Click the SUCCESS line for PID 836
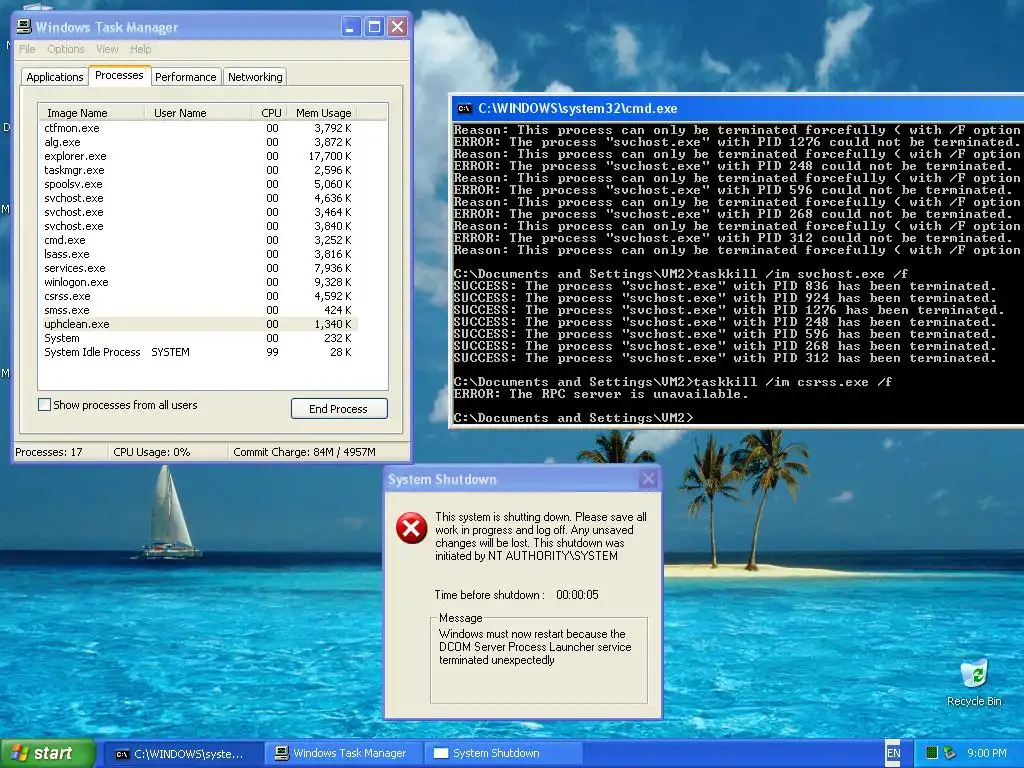 [x=725, y=286]
